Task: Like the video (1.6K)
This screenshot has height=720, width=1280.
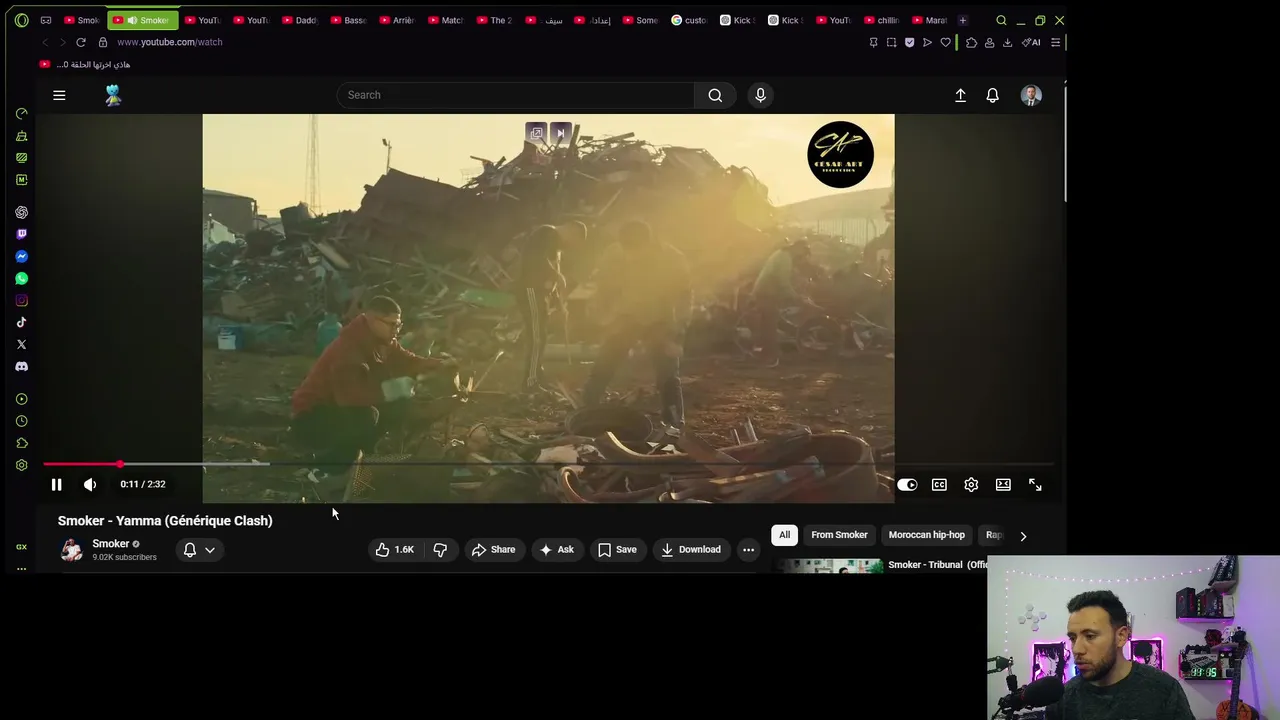Action: 394,549
